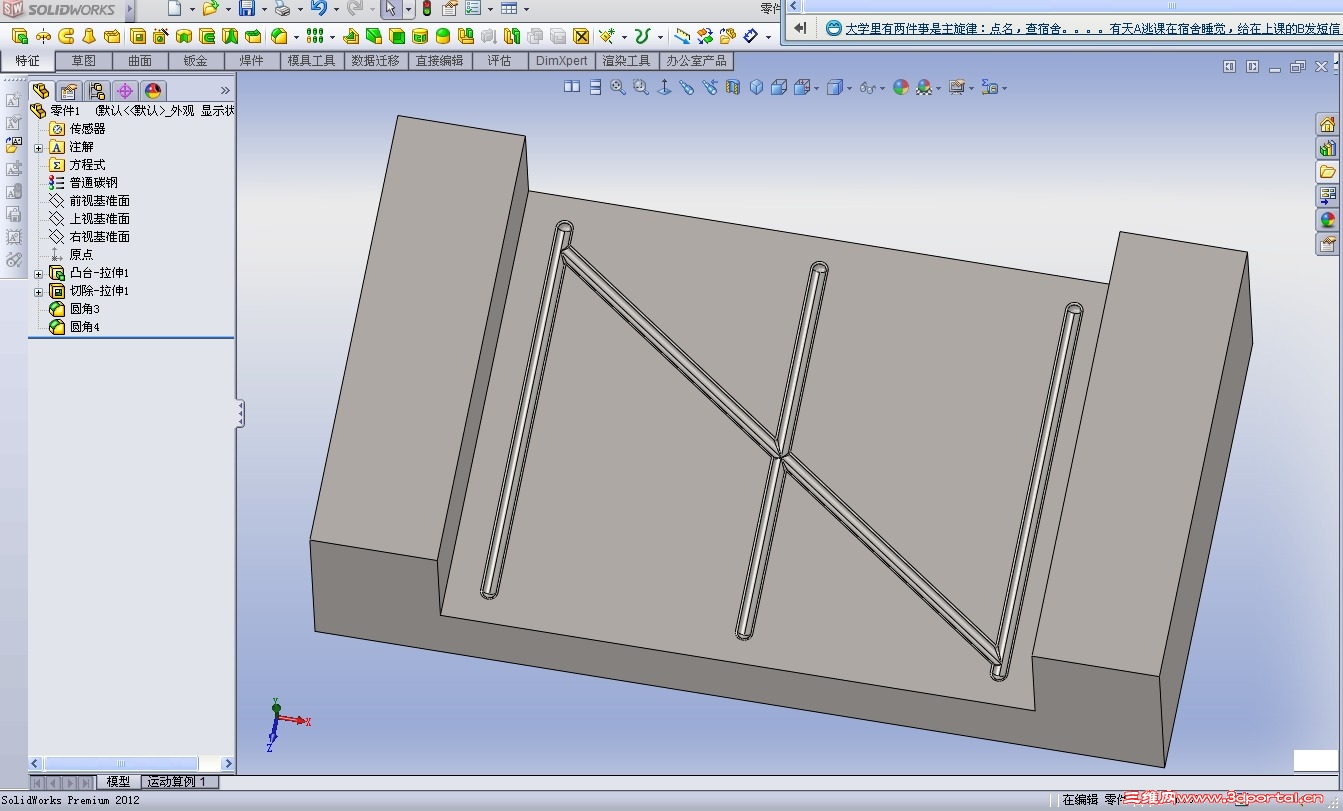Select the 圆角3 fillet feature
Screen dimensions: 1343x811
point(84,309)
